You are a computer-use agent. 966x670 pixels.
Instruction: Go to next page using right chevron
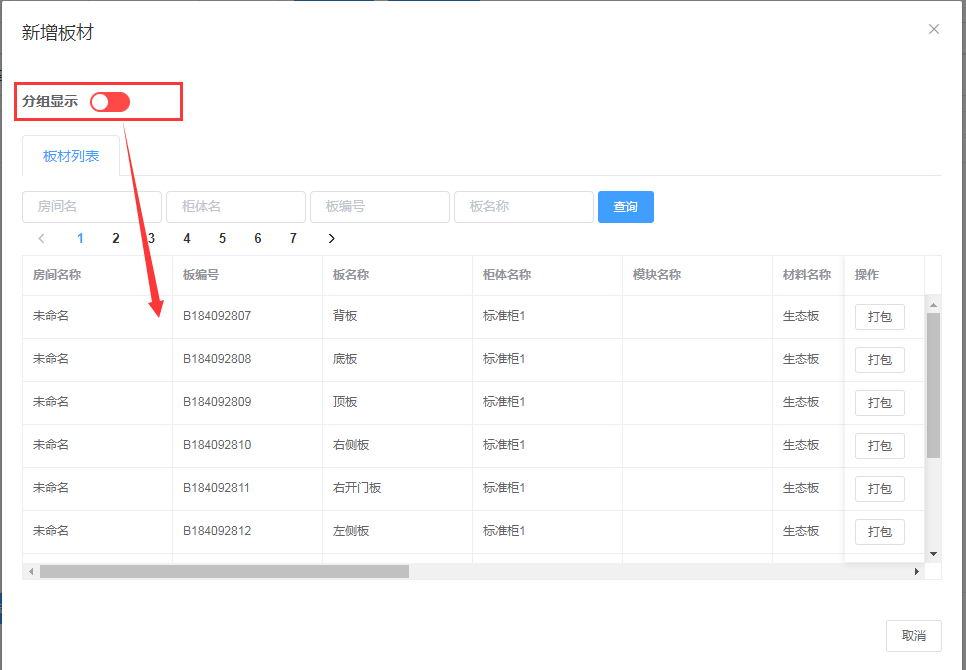tap(331, 239)
